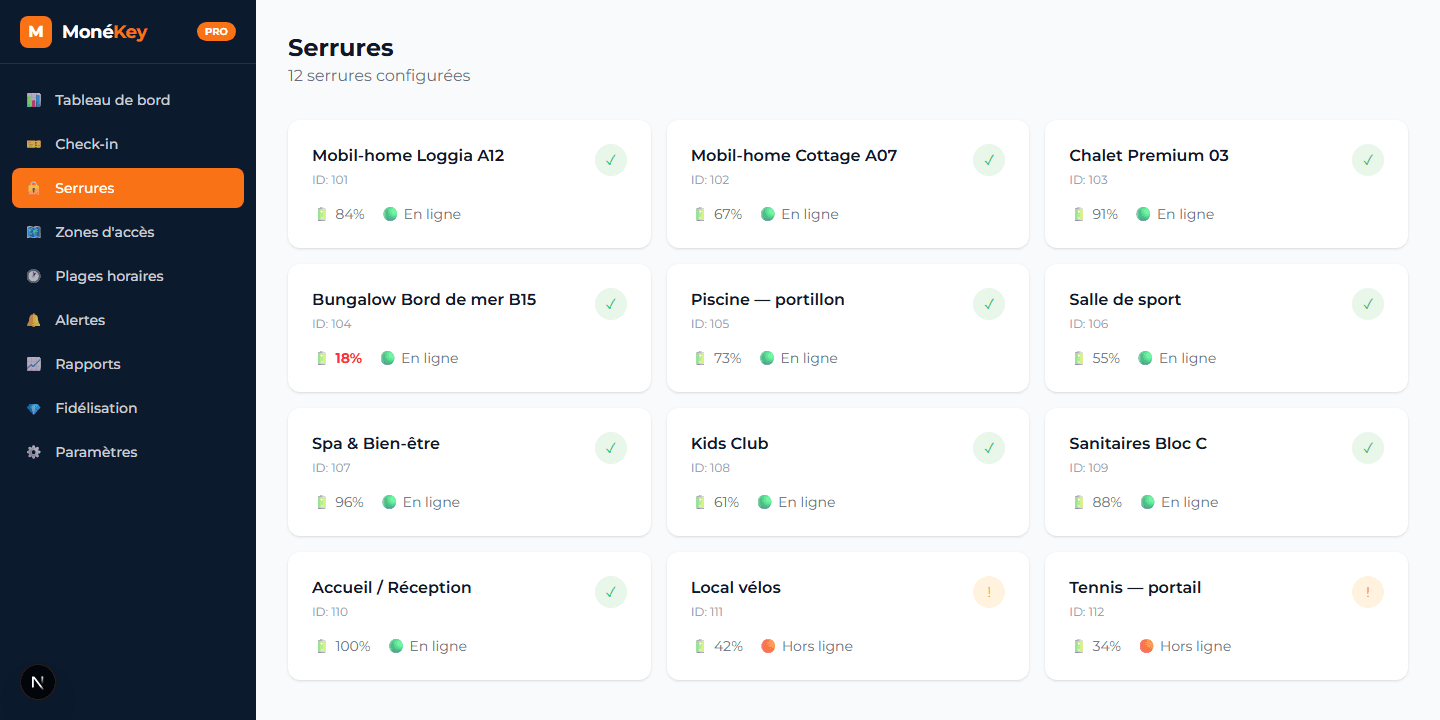This screenshot has height=720, width=1440.
Task: Open the Mobil-home Loggia A12 lock card
Action: [x=469, y=184]
